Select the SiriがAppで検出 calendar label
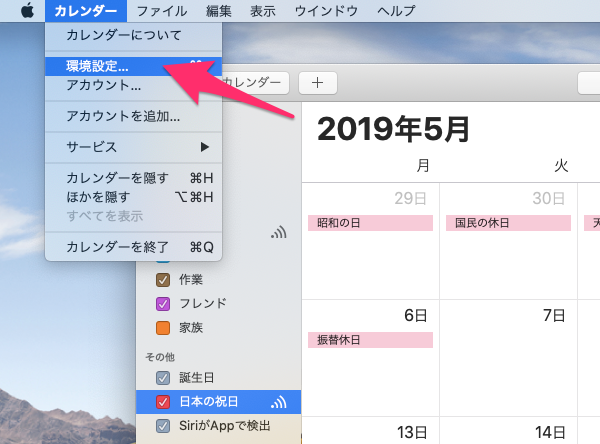The image size is (600, 444). (225, 426)
